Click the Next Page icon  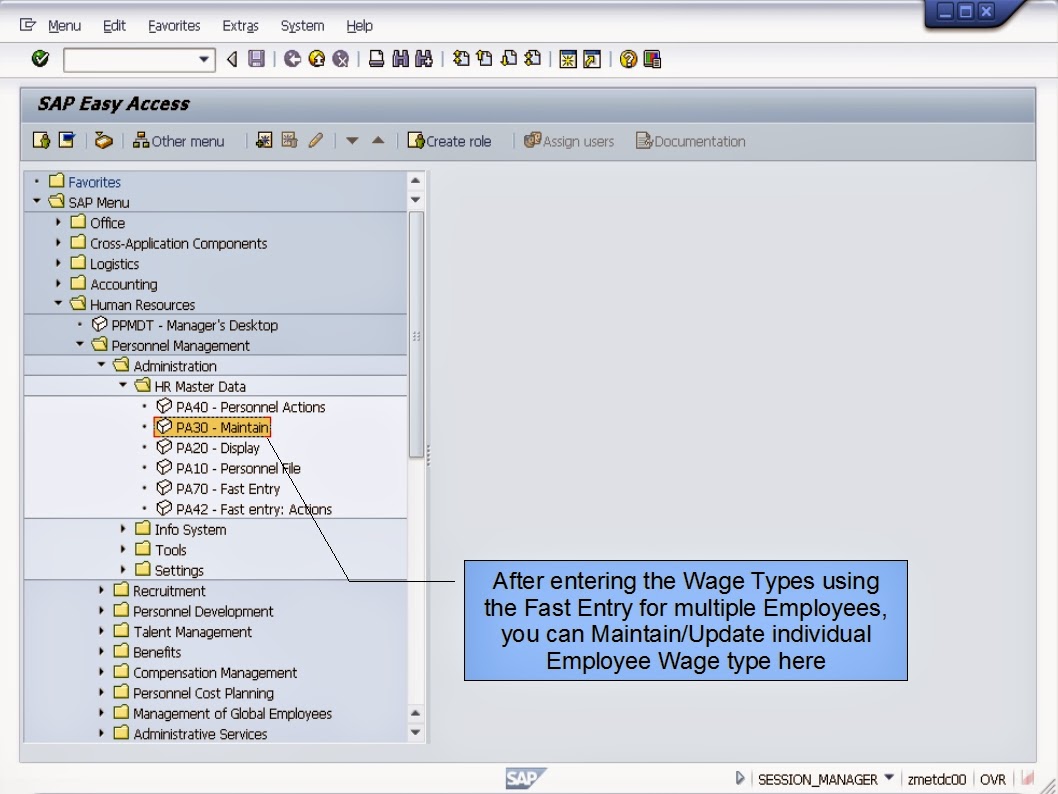point(509,59)
